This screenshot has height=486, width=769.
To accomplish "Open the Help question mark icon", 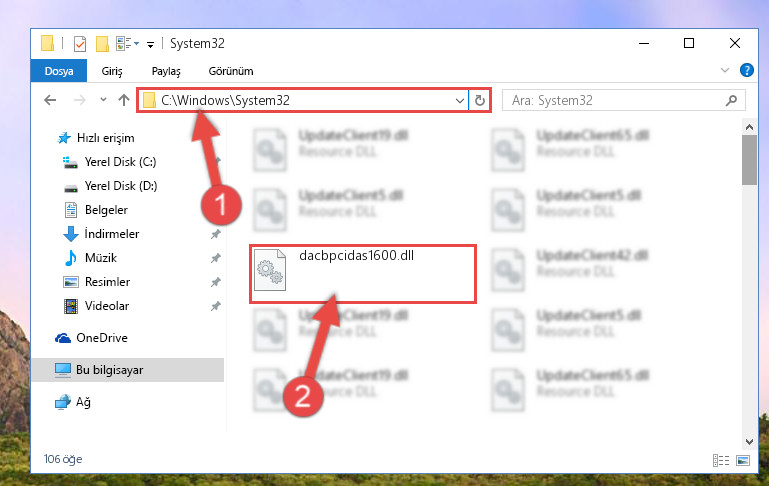I will click(746, 70).
